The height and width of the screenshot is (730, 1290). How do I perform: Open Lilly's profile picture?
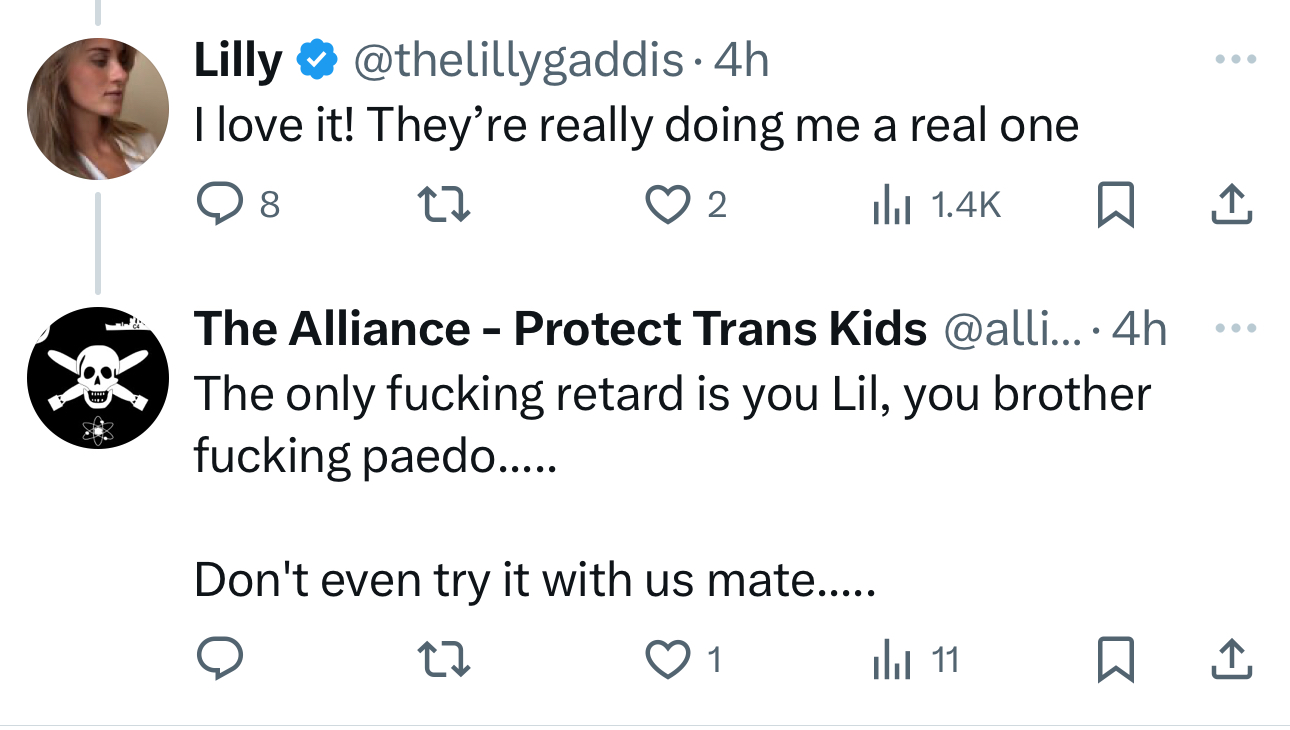97,108
